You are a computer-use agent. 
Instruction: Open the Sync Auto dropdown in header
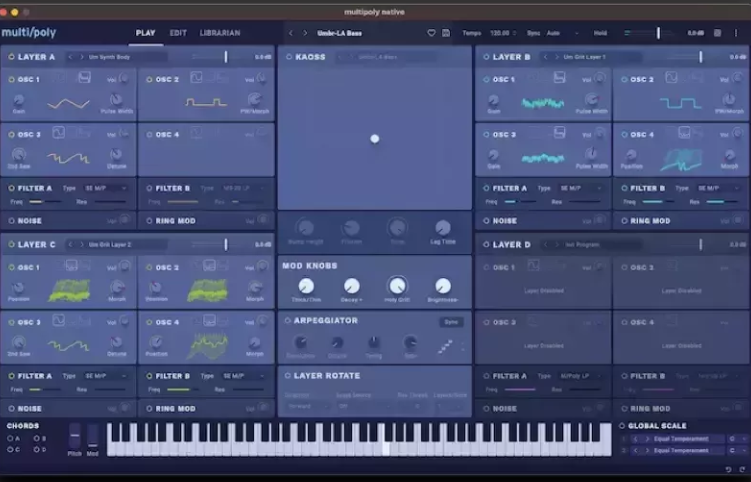coord(562,33)
